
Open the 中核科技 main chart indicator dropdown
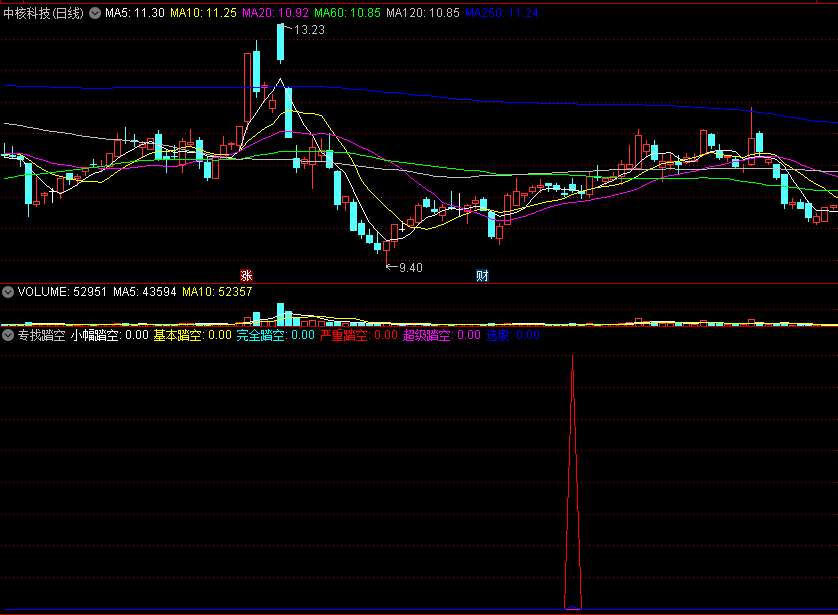[x=95, y=13]
